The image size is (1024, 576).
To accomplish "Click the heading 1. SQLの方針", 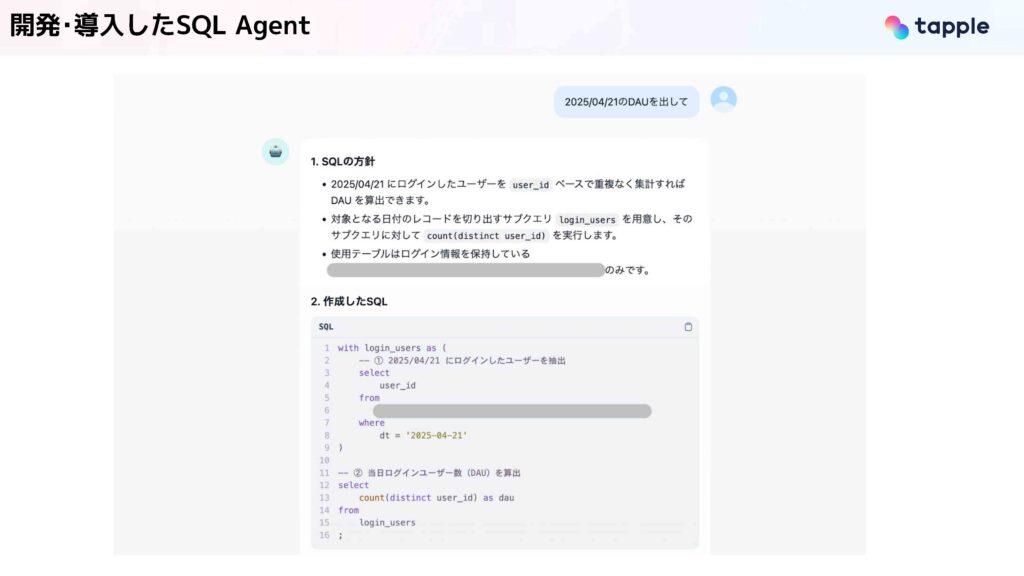I will tap(343, 161).
